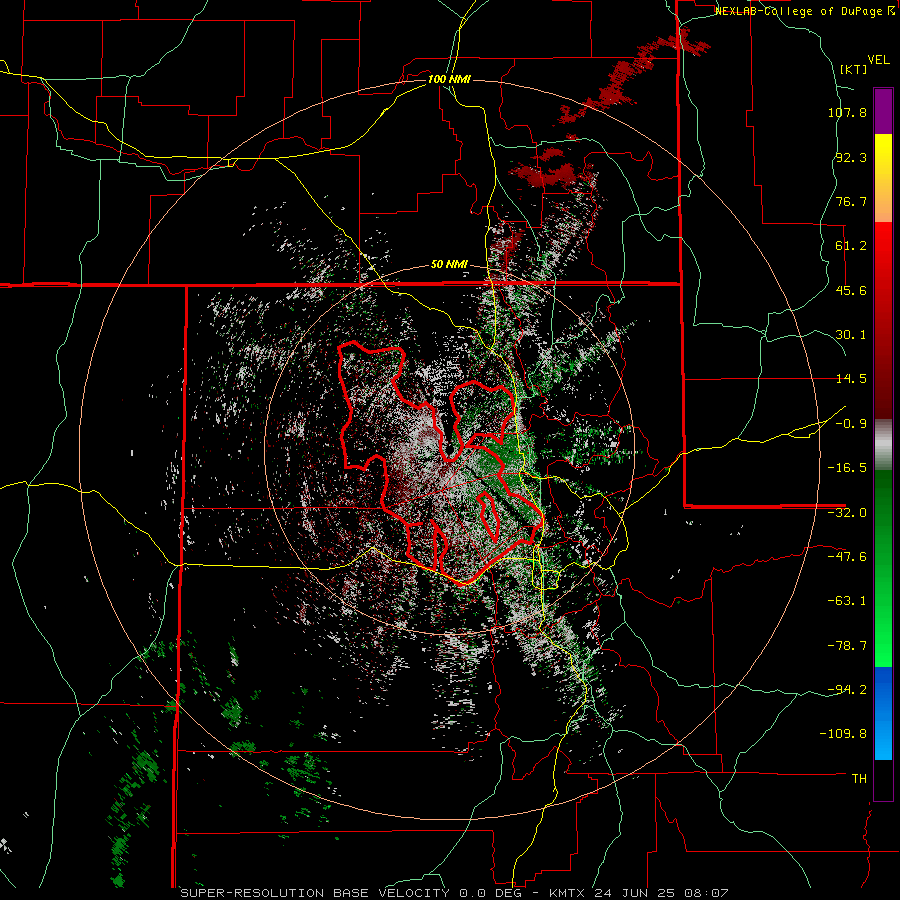Pick the yellow-orange segment of velocity scale

click(883, 178)
